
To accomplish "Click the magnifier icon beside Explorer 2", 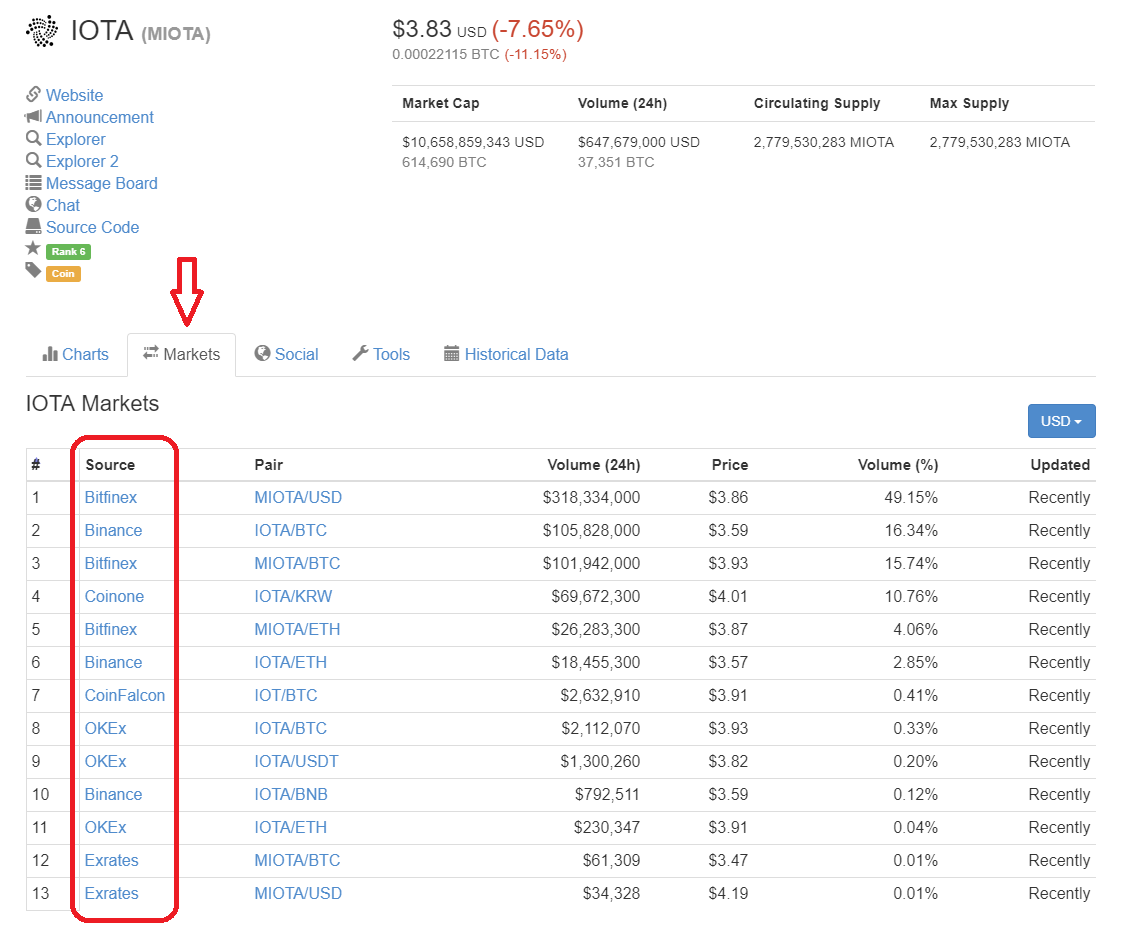I will click(x=34, y=161).
